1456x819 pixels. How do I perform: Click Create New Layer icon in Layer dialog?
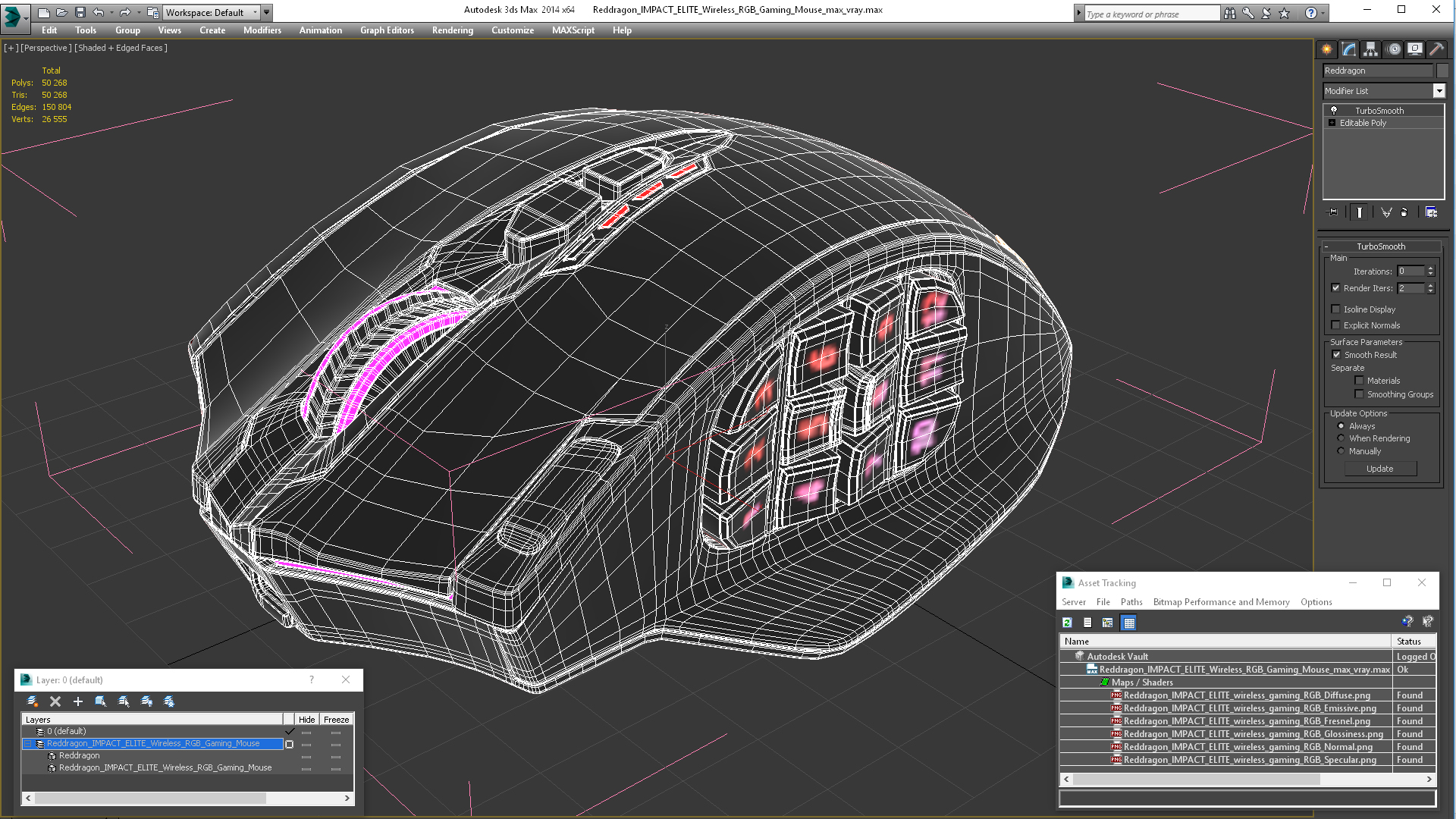click(x=33, y=701)
